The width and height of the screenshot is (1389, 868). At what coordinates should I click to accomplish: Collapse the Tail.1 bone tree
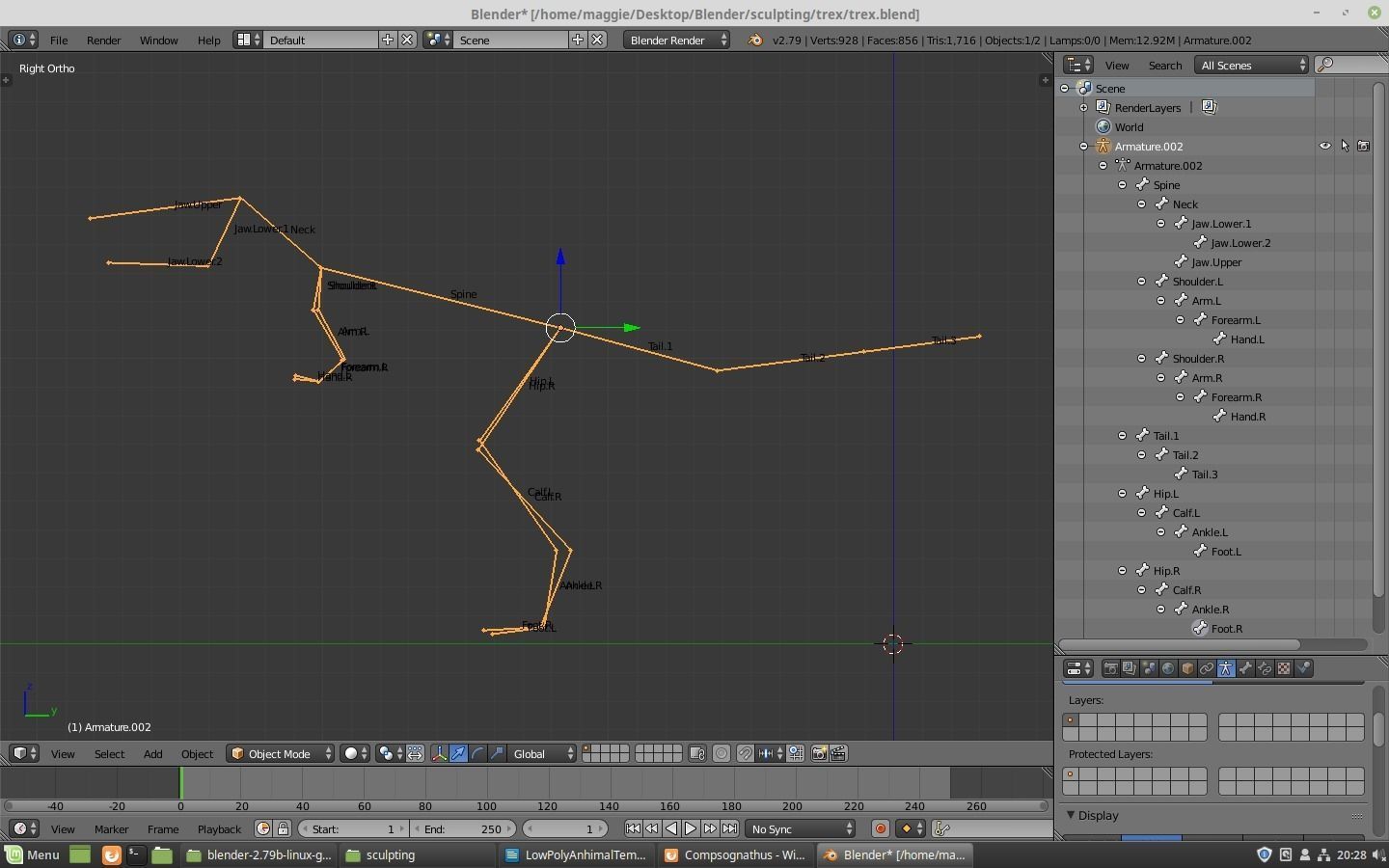tap(1123, 435)
